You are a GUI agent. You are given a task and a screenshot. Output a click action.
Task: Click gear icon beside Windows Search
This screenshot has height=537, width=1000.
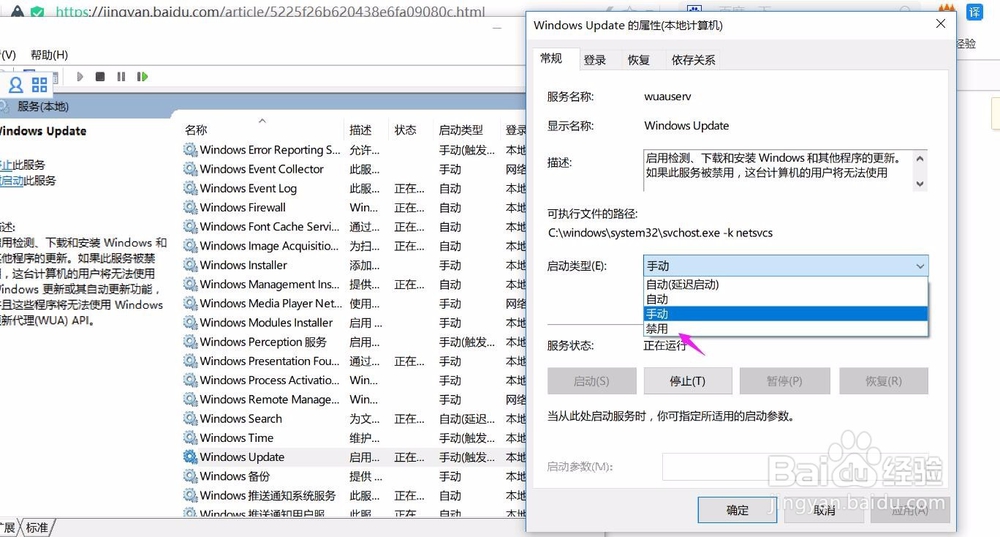point(190,418)
